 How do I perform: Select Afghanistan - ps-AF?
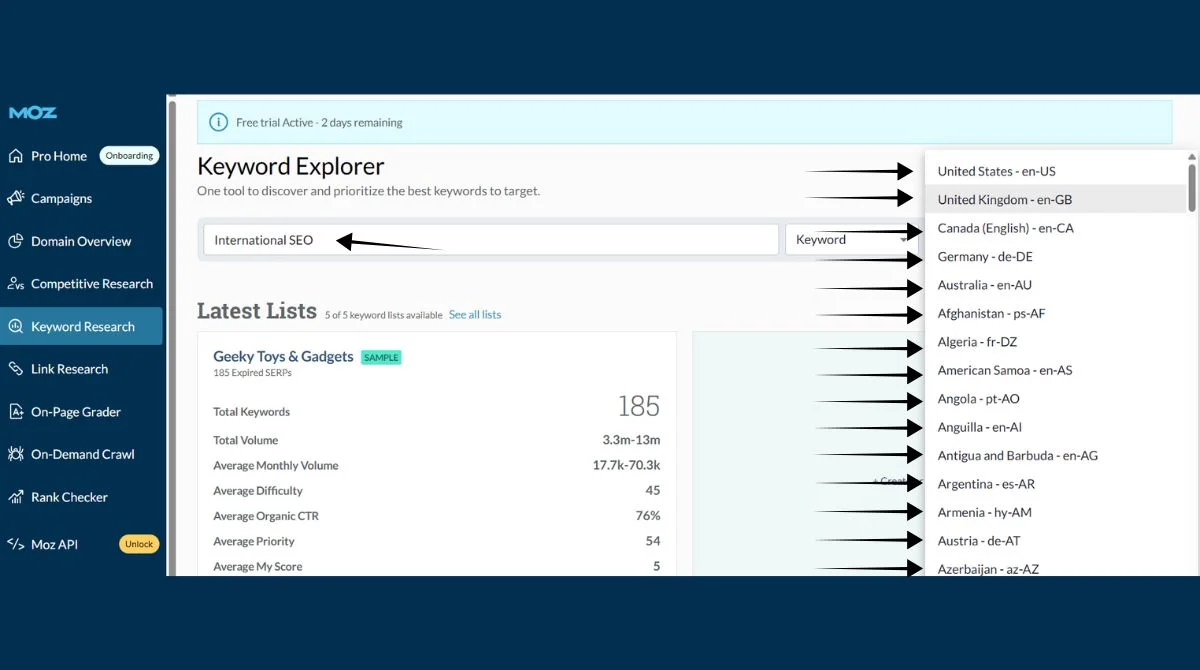1056,313
